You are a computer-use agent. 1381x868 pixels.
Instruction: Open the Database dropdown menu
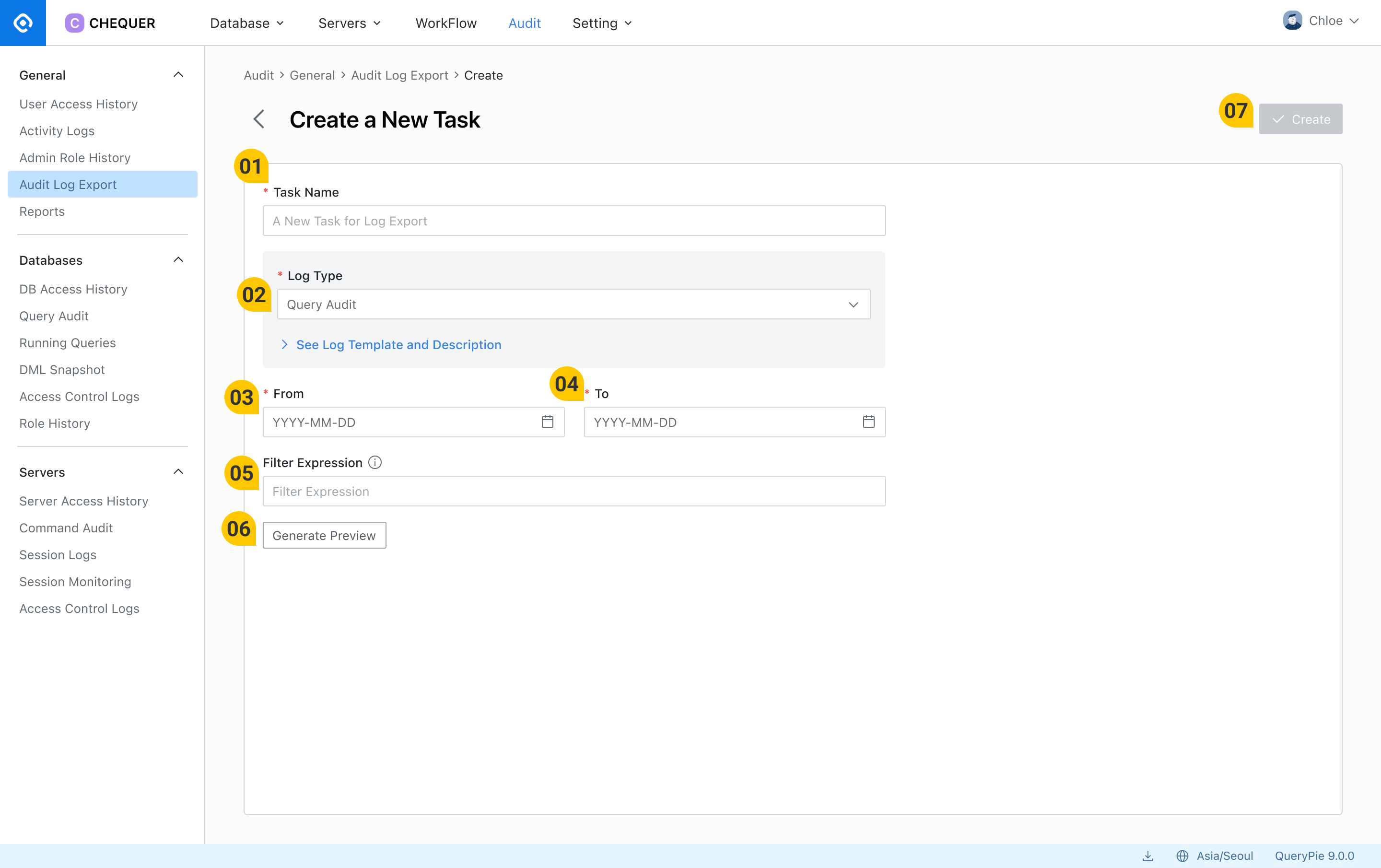[x=247, y=23]
